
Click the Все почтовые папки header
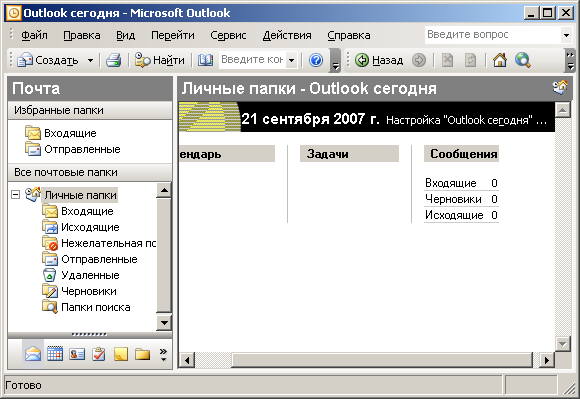pyautogui.click(x=90, y=172)
